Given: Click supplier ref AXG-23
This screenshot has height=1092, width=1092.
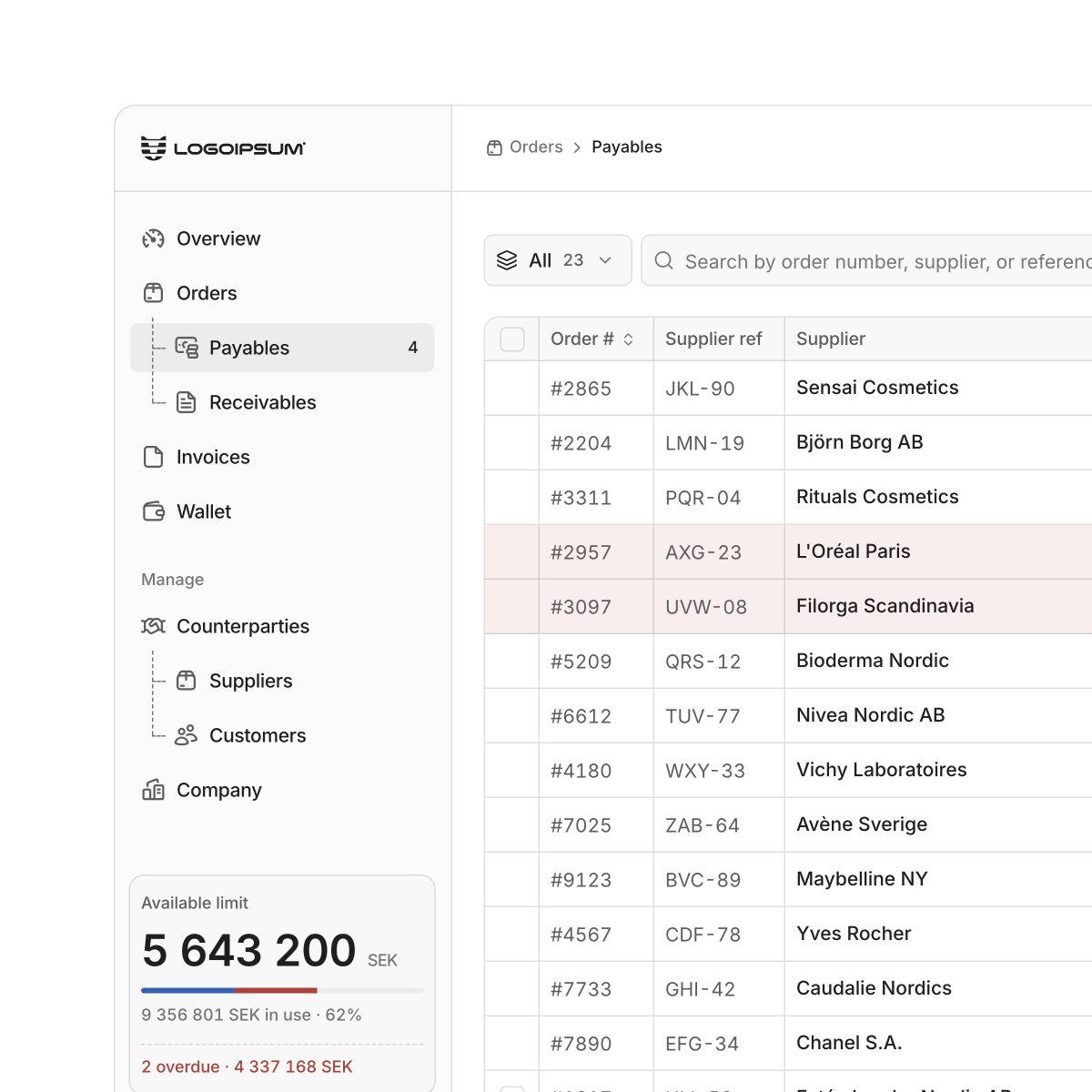Looking at the screenshot, I should pos(703,552).
